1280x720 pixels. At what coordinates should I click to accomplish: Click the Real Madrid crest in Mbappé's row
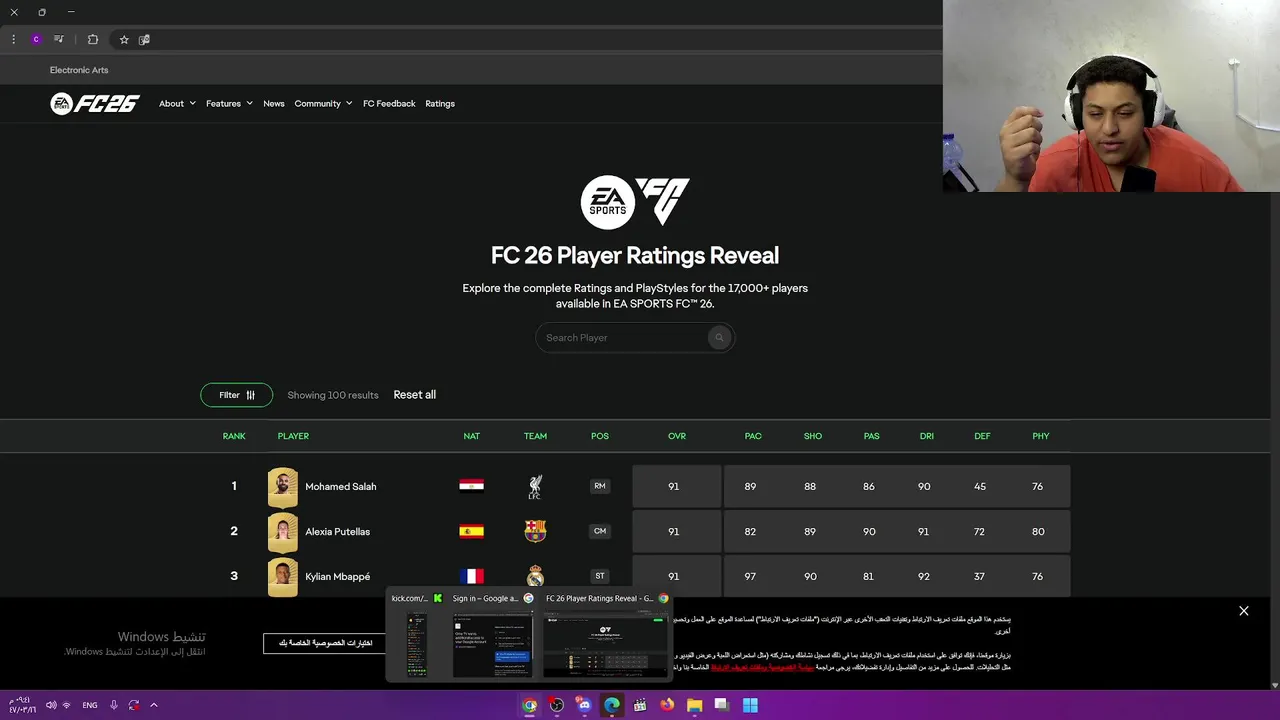point(535,576)
